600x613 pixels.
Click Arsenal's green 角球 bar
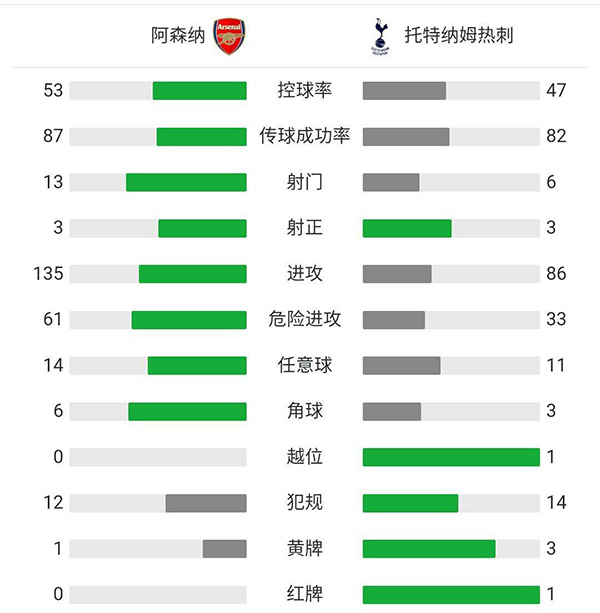tap(187, 411)
